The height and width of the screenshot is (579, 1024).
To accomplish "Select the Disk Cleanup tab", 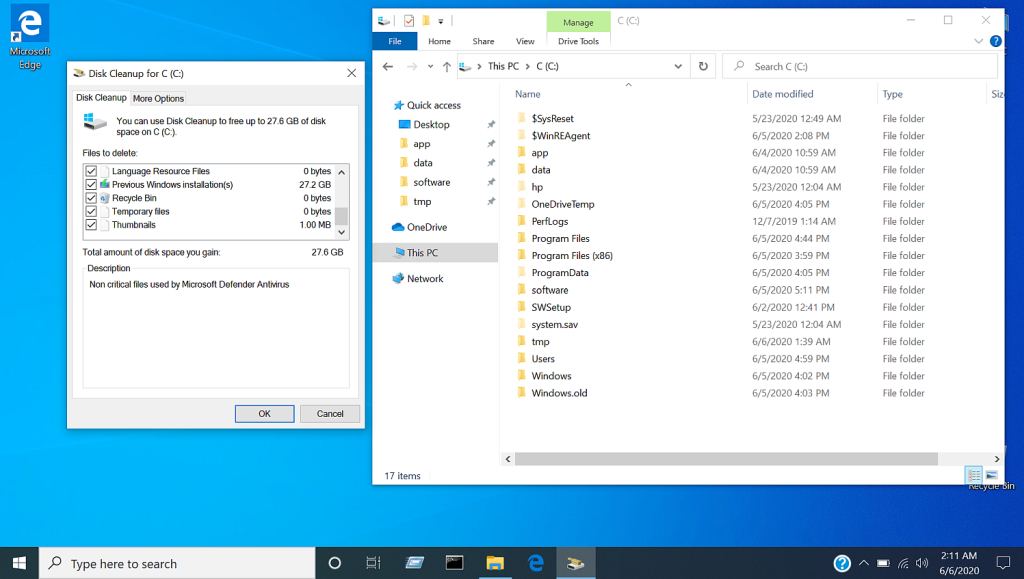I will (101, 98).
